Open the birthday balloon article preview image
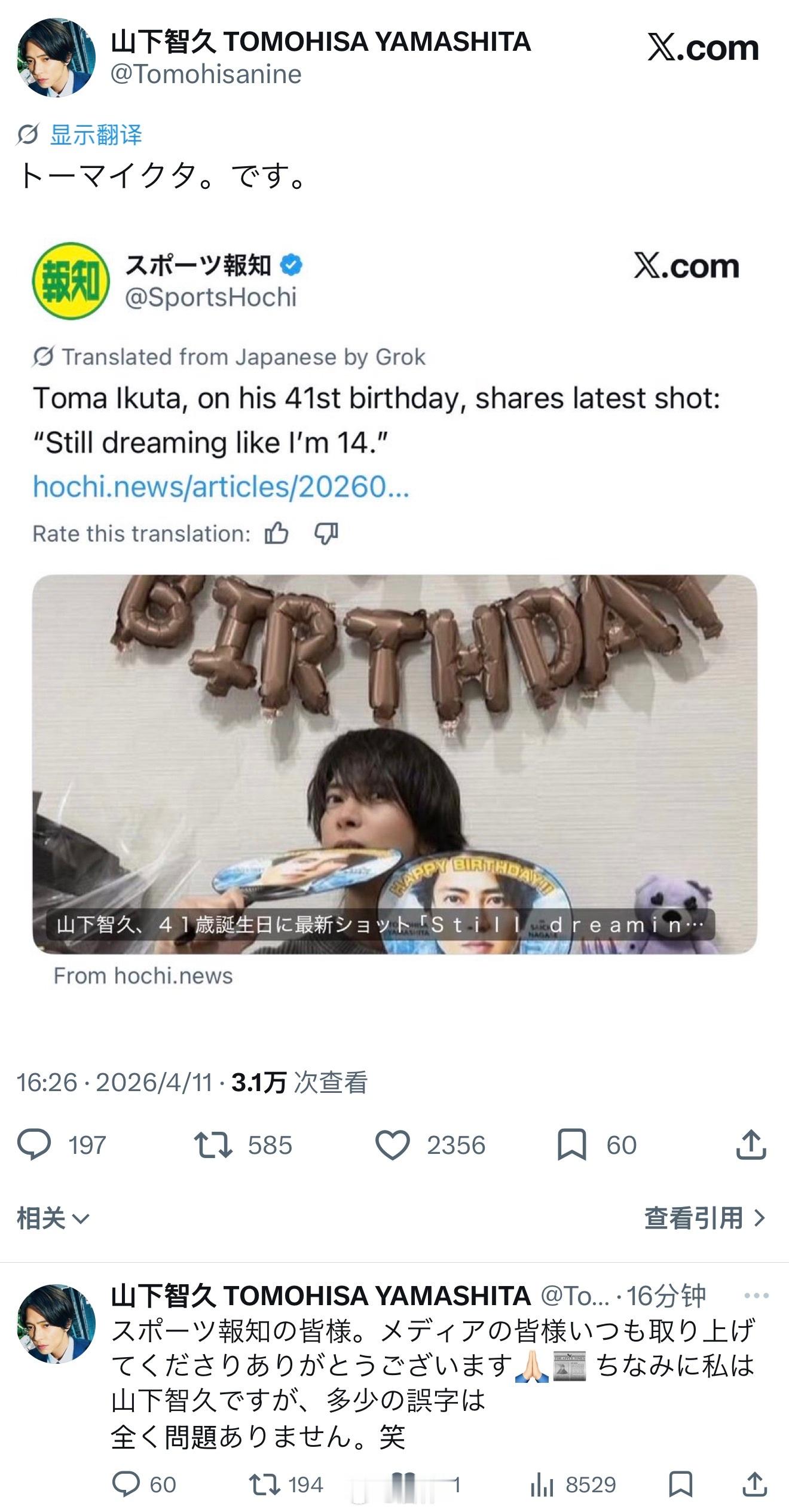This screenshot has height=1512, width=789. [395, 763]
